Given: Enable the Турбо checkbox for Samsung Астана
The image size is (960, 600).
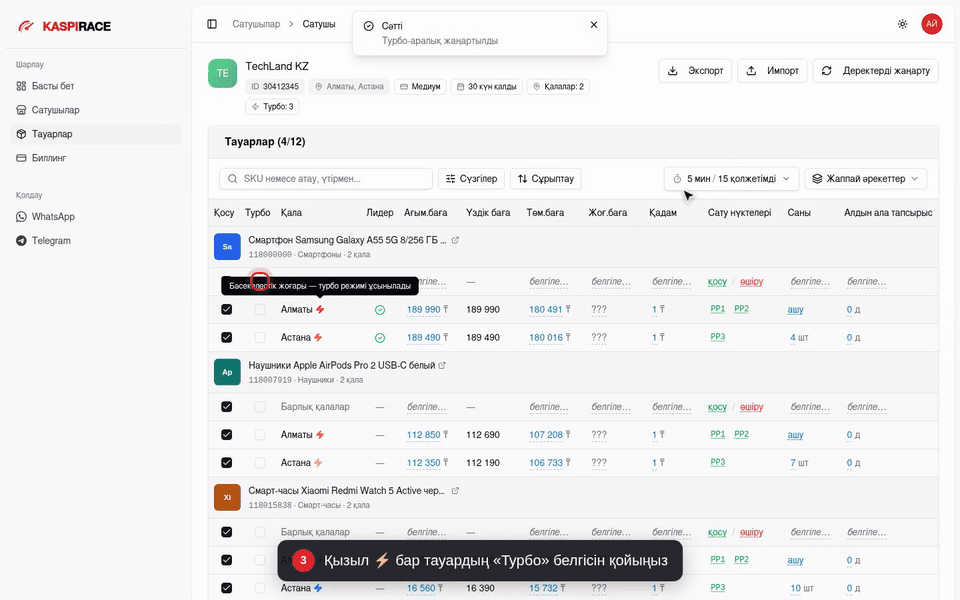Looking at the screenshot, I should (x=260, y=337).
